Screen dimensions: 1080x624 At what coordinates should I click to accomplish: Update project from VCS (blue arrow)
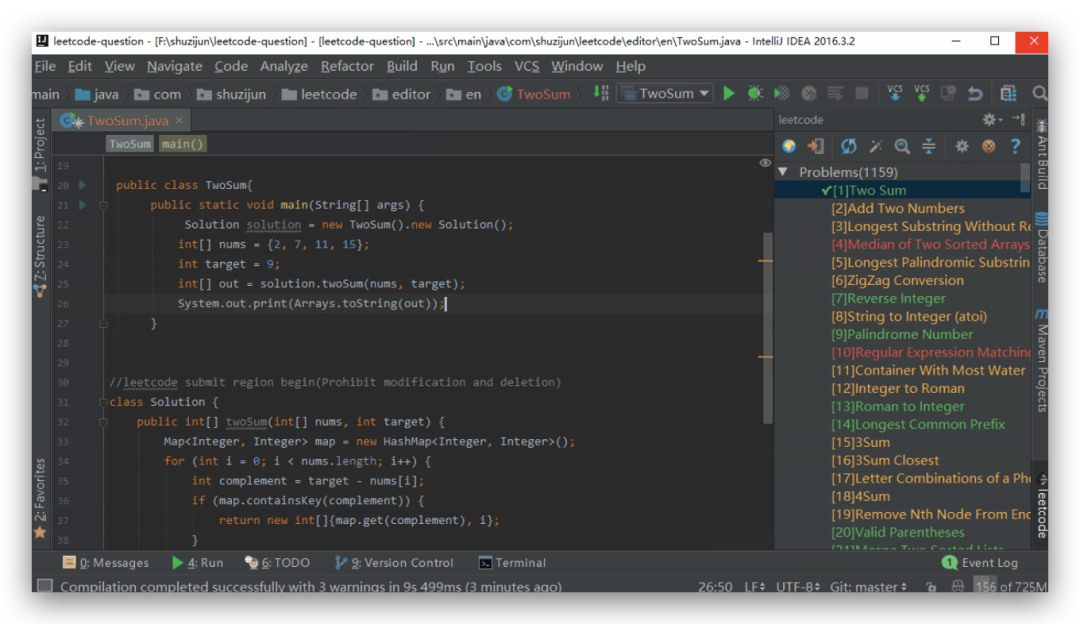point(895,93)
